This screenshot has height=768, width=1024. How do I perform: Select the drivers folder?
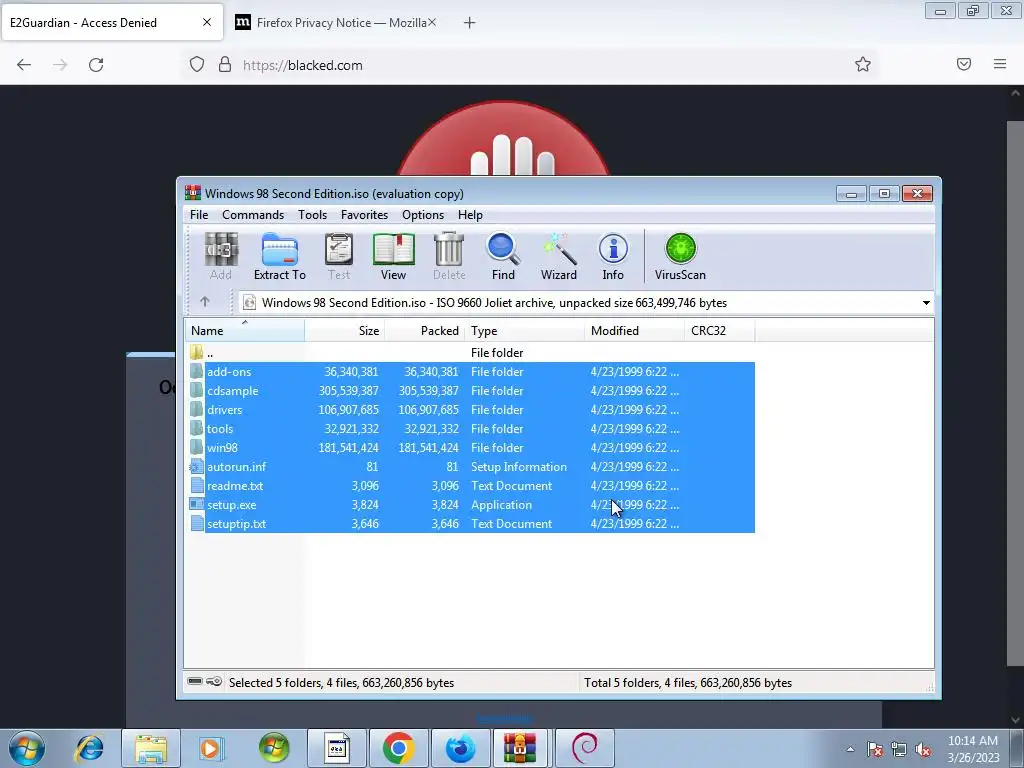coord(470,409)
